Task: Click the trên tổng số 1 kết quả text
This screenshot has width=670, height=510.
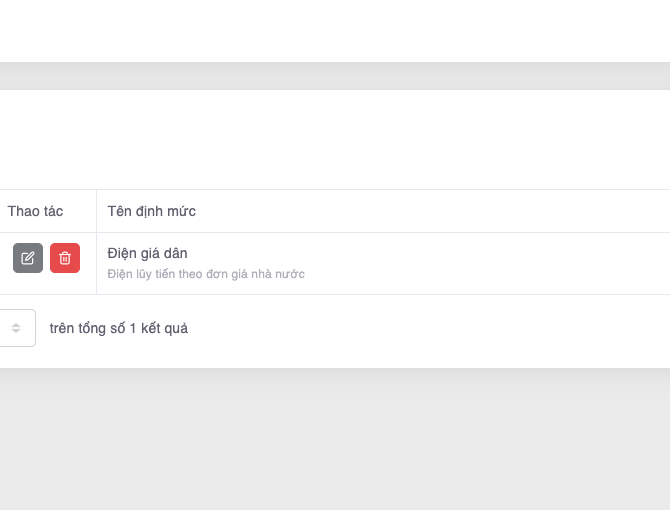Action: 118,328
